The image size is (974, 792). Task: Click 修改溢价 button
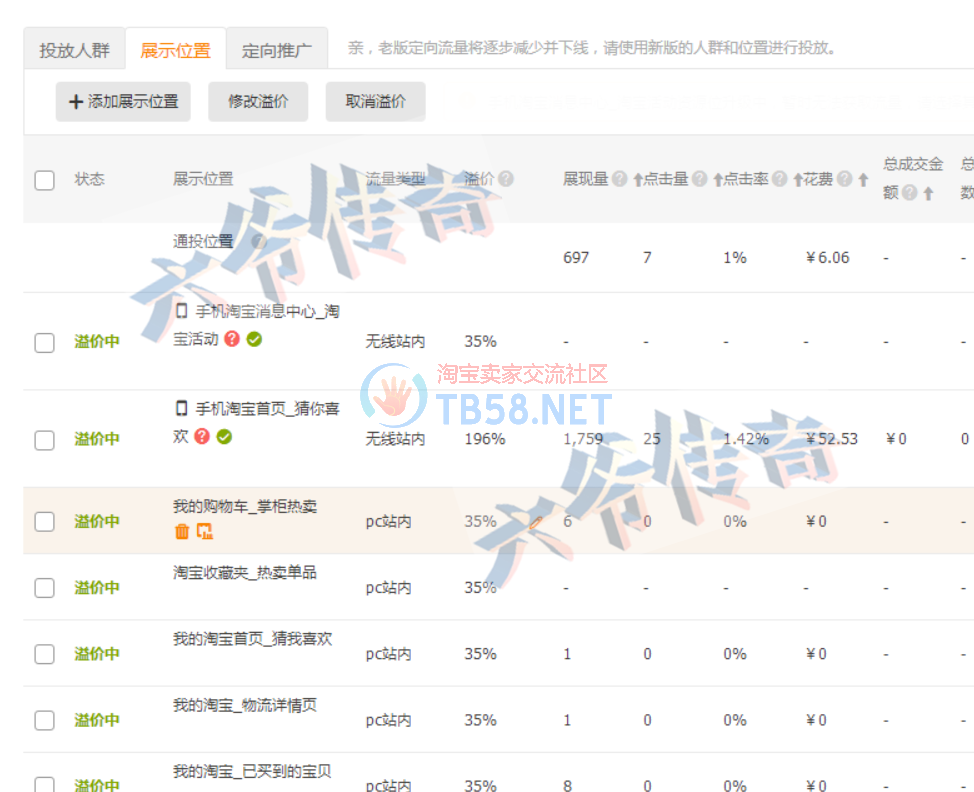pos(258,101)
